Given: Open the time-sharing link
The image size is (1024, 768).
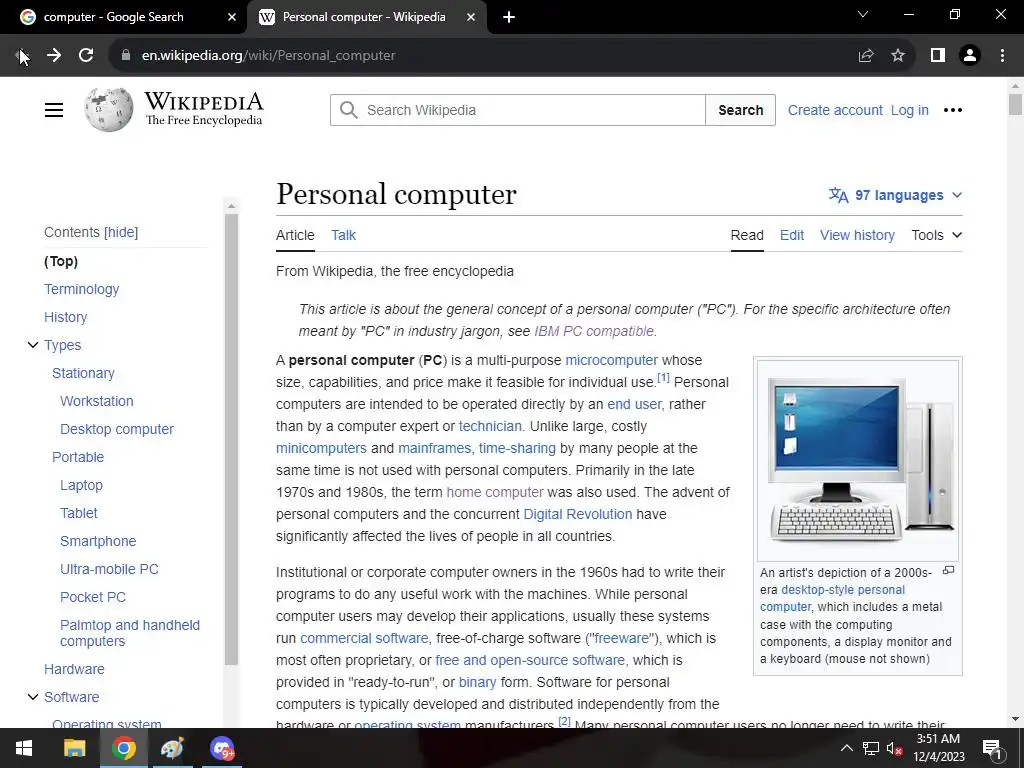Looking at the screenshot, I should [517, 448].
